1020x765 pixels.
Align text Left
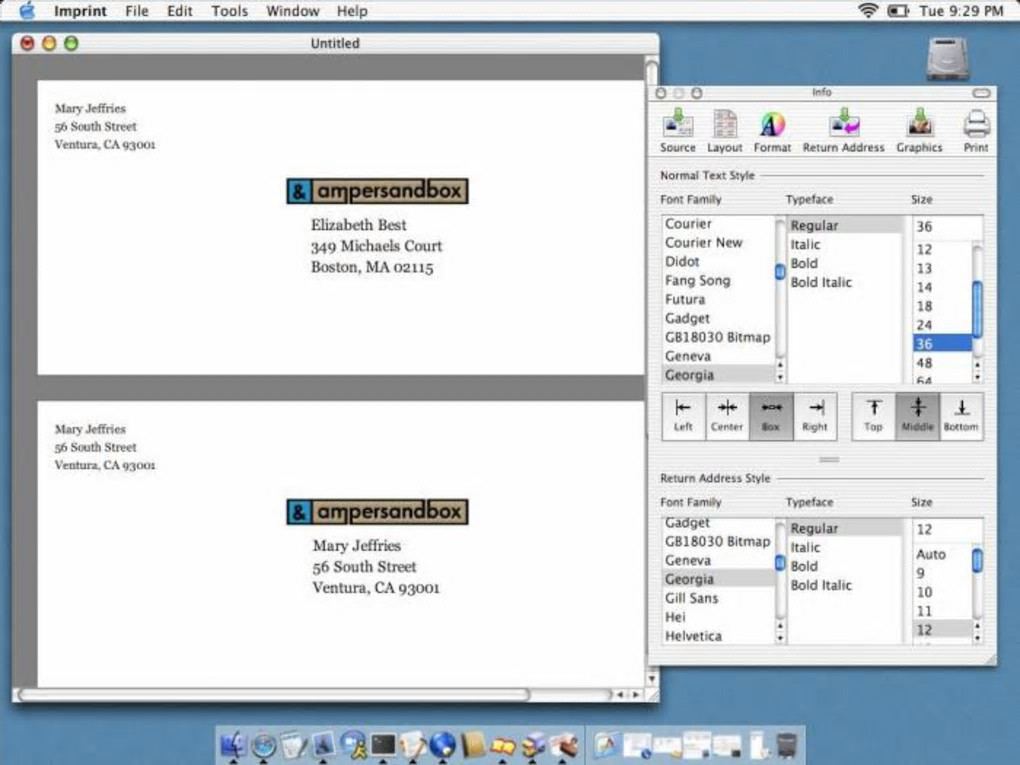point(683,416)
